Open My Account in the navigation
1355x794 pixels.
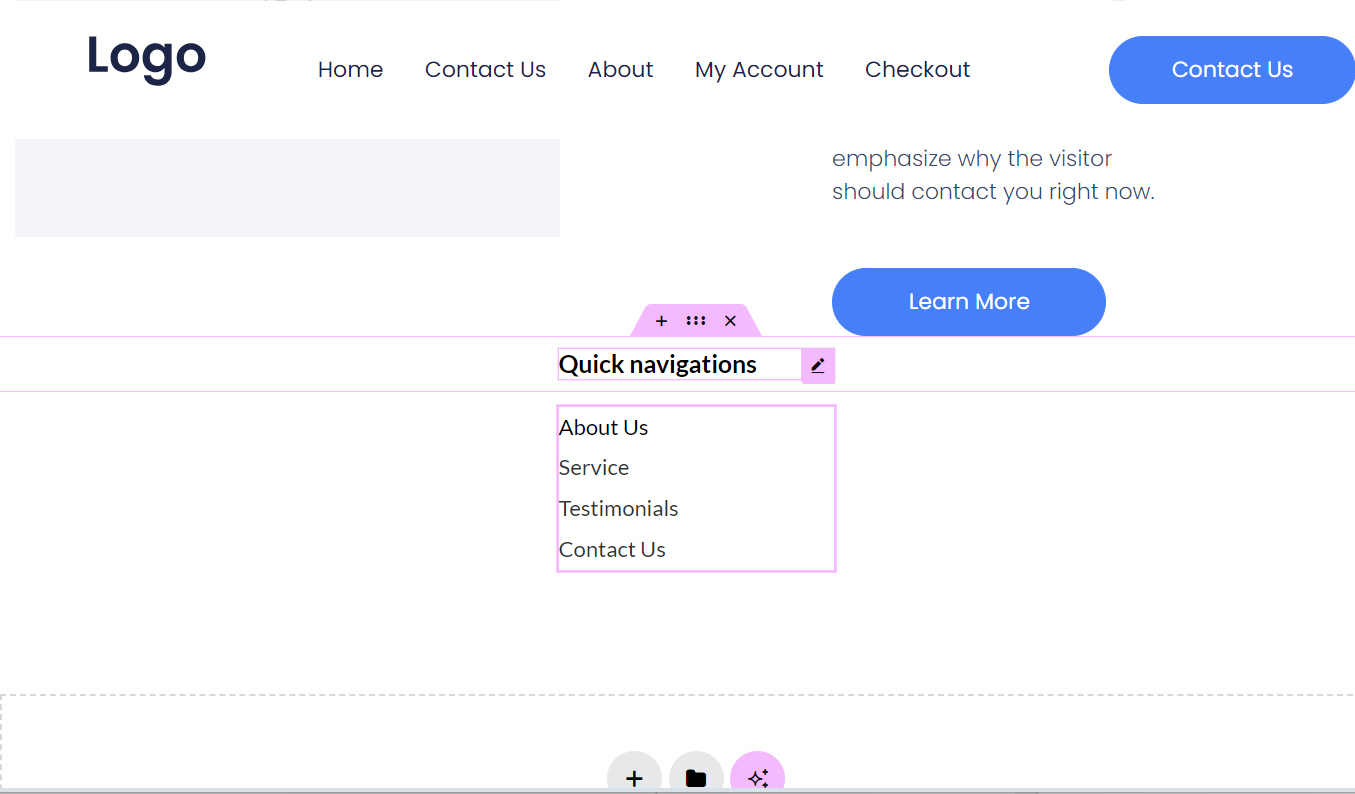[x=759, y=70]
